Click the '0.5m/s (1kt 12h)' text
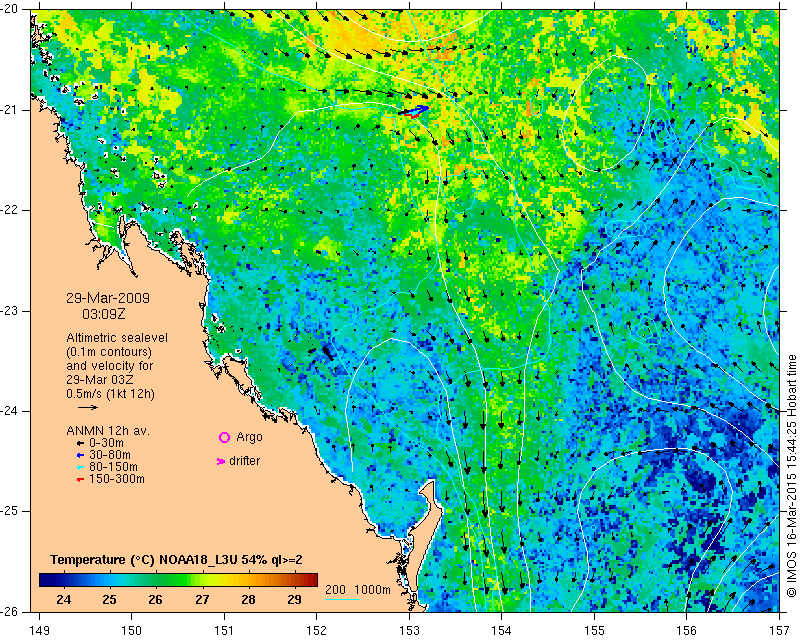 coord(110,394)
